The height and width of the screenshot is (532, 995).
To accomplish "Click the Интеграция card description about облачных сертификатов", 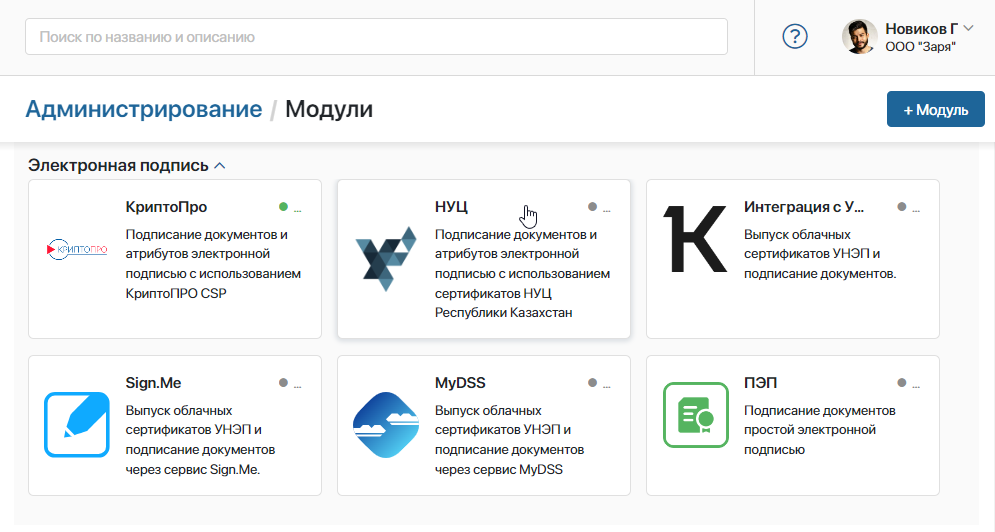I will click(x=820, y=254).
